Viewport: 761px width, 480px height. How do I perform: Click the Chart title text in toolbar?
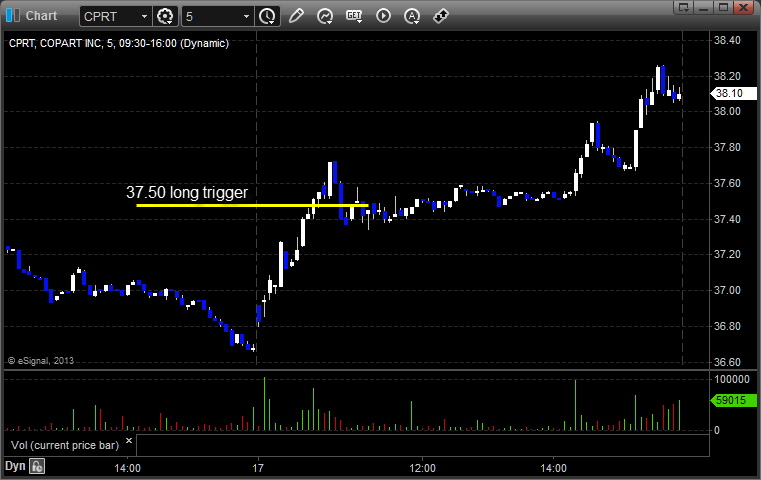click(x=41, y=16)
